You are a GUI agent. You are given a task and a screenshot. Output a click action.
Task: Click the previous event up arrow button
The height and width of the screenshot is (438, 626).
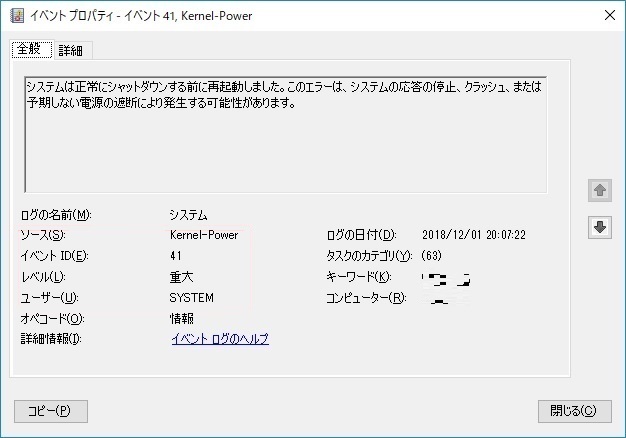pyautogui.click(x=600, y=190)
